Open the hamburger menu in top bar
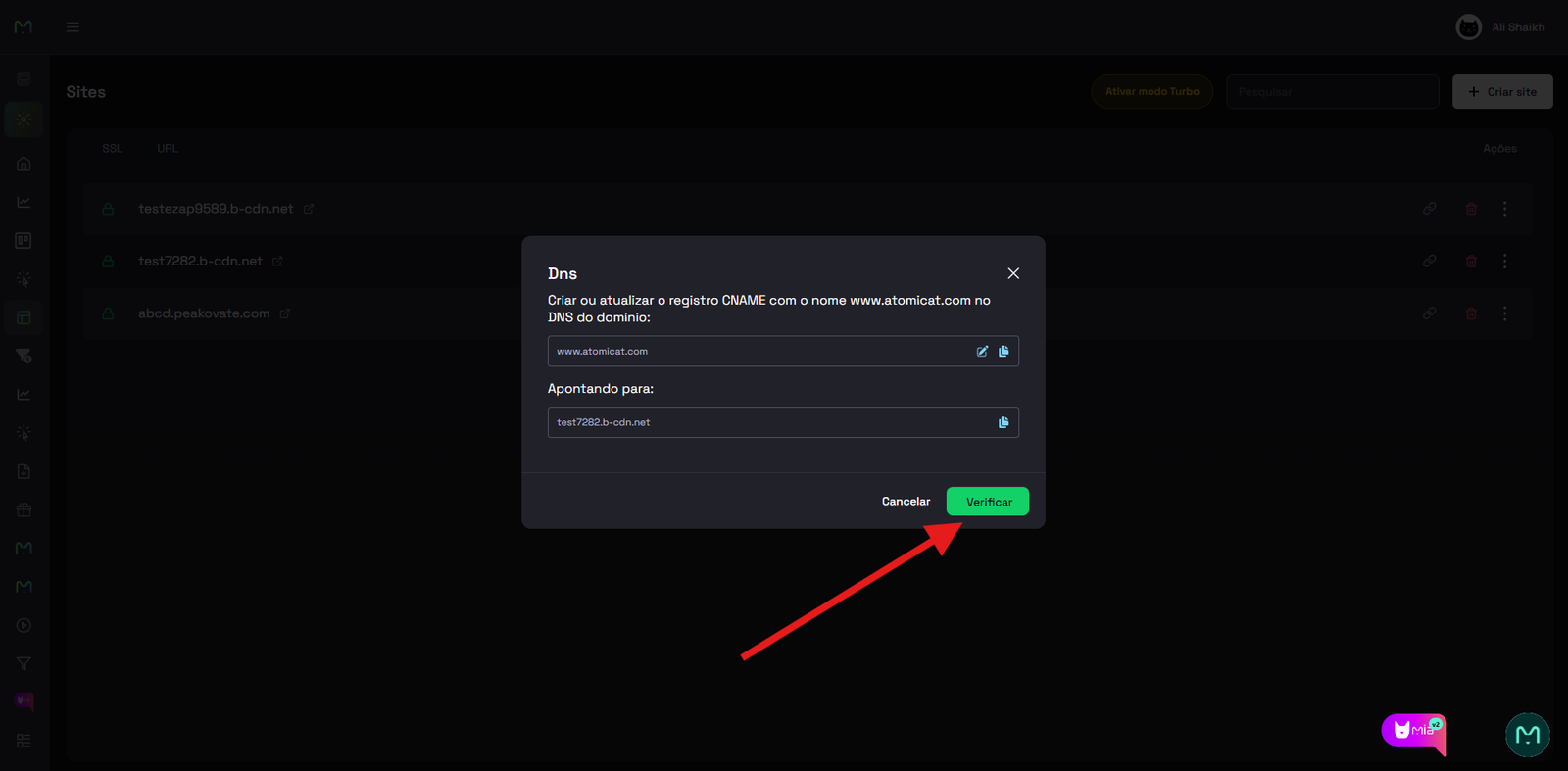 [x=73, y=26]
